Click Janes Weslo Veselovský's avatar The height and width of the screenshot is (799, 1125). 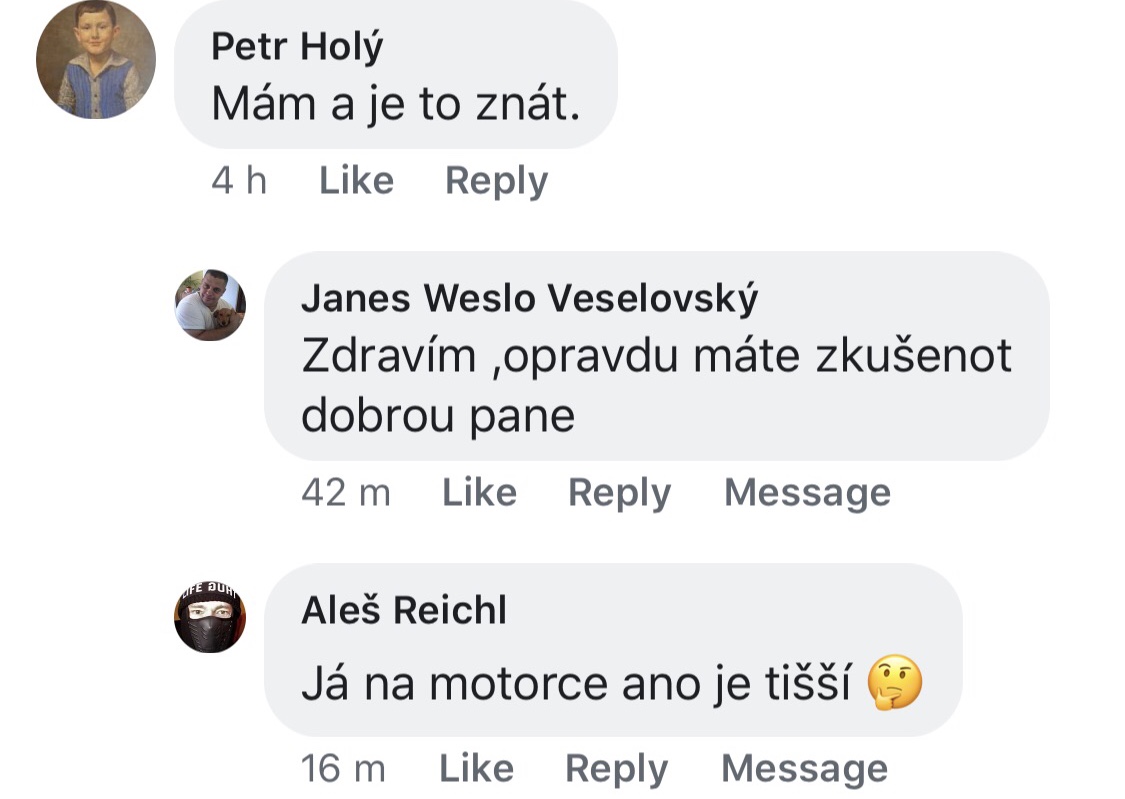(x=210, y=305)
